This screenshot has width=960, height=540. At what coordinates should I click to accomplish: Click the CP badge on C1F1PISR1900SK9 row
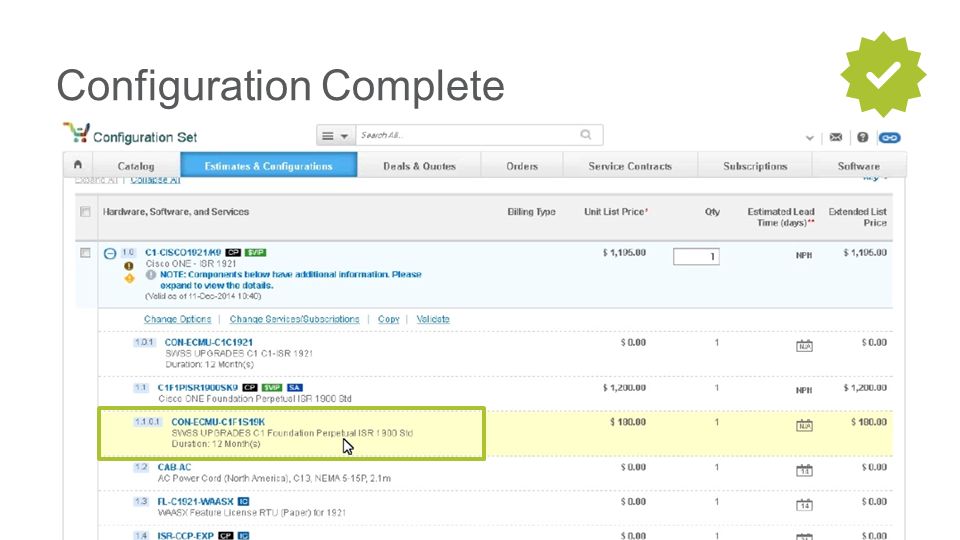[250, 388]
